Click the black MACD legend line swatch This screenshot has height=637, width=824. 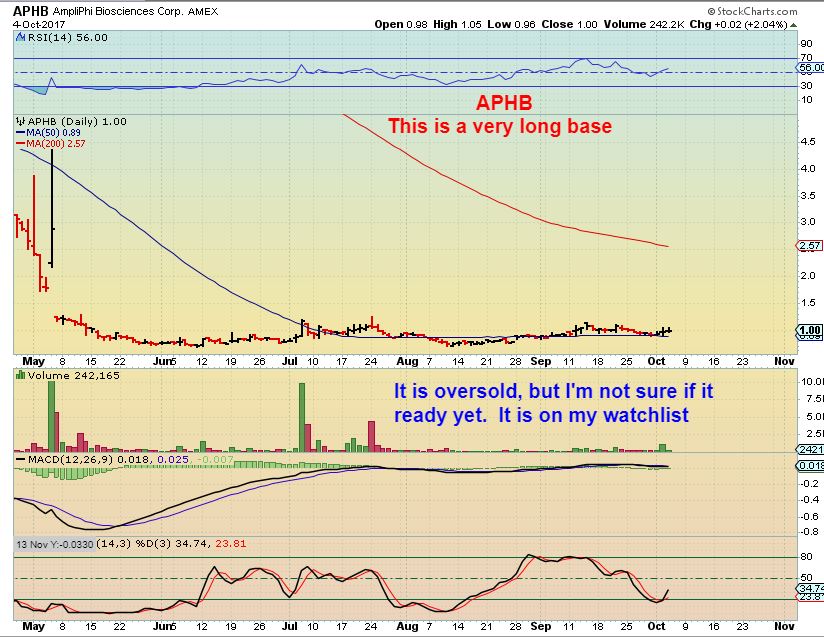pos(21,459)
